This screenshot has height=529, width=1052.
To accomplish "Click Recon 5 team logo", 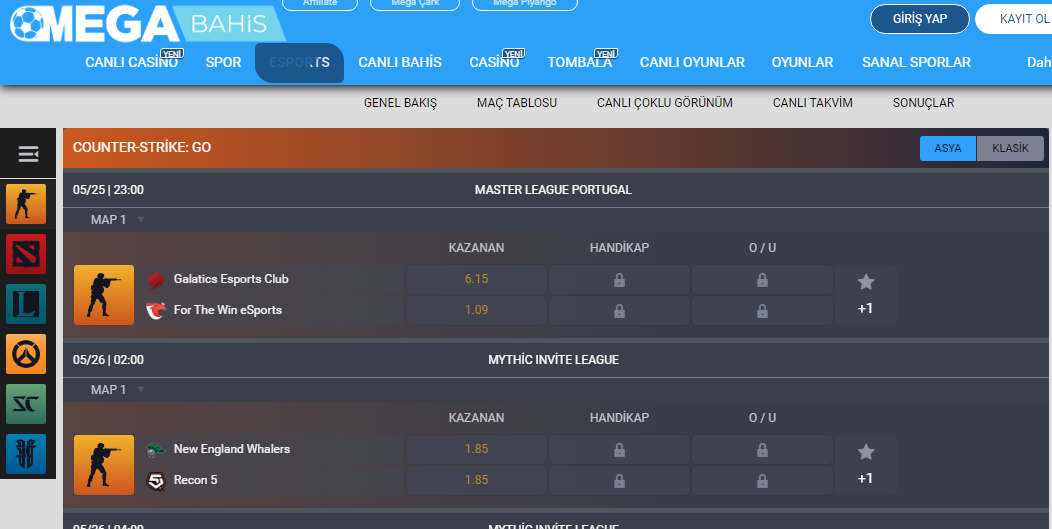I will coord(156,480).
